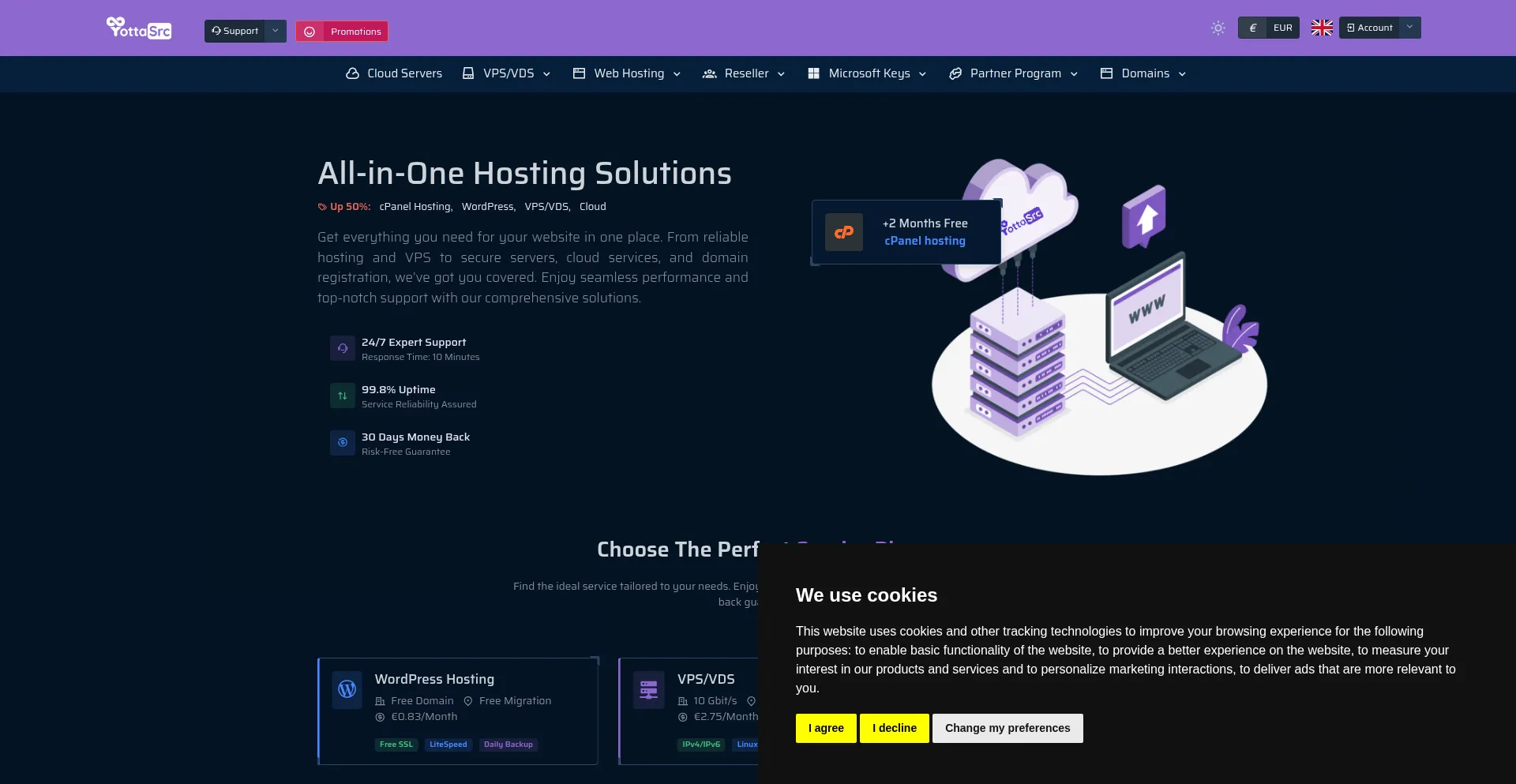
Task: Click the LiteSpeed tag
Action: (x=448, y=745)
